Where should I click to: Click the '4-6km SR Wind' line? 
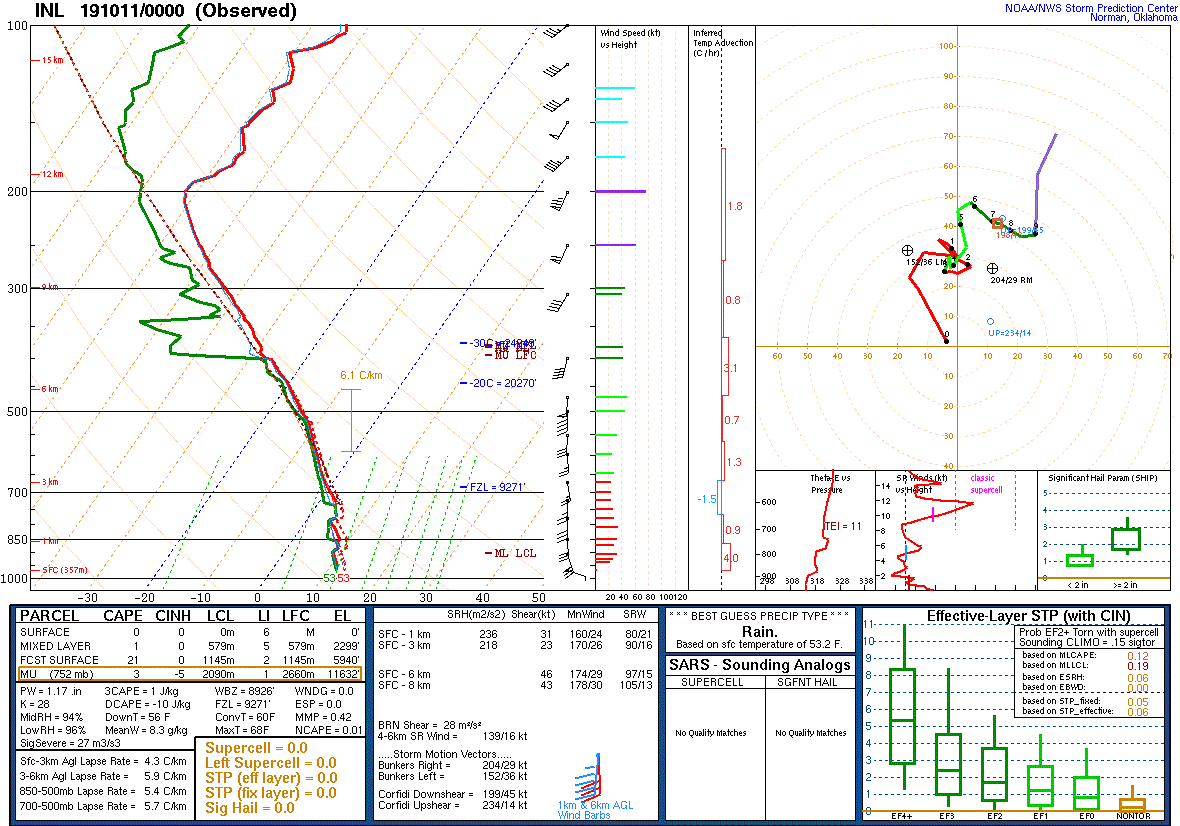pyautogui.click(x=452, y=736)
